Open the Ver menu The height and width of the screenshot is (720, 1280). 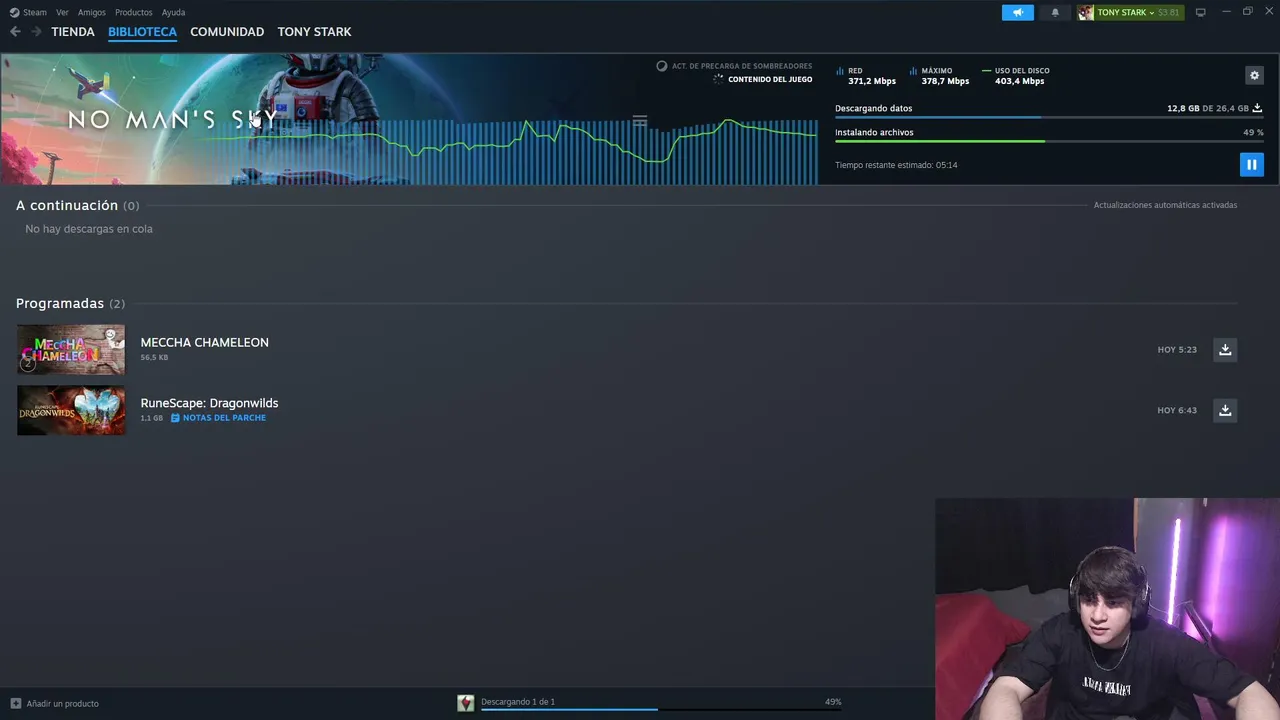click(x=62, y=12)
